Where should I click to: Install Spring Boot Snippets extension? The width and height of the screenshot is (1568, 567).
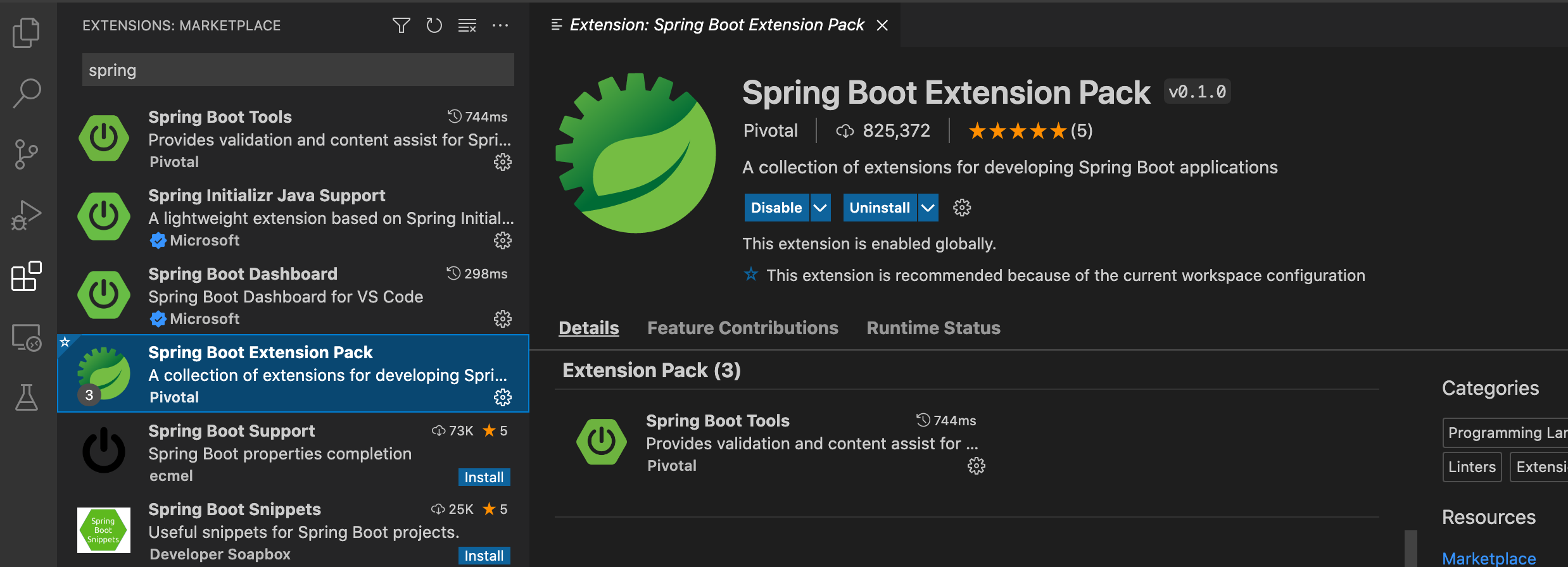click(484, 556)
